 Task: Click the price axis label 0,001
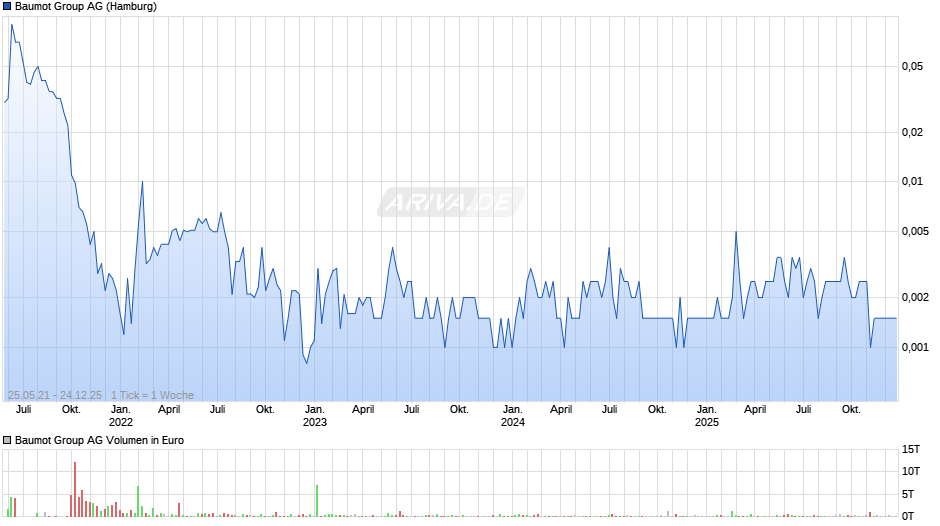(x=915, y=347)
